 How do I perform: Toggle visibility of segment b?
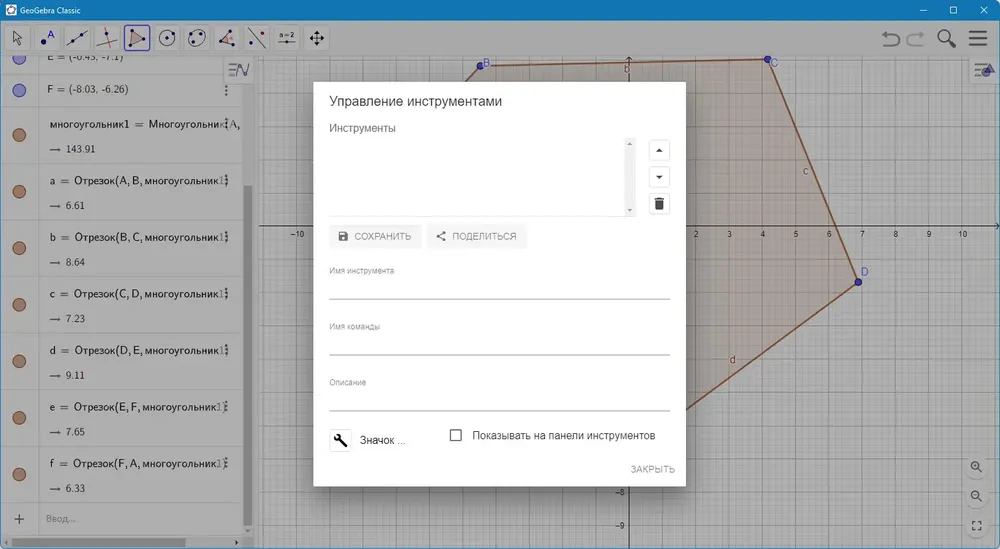pos(19,248)
